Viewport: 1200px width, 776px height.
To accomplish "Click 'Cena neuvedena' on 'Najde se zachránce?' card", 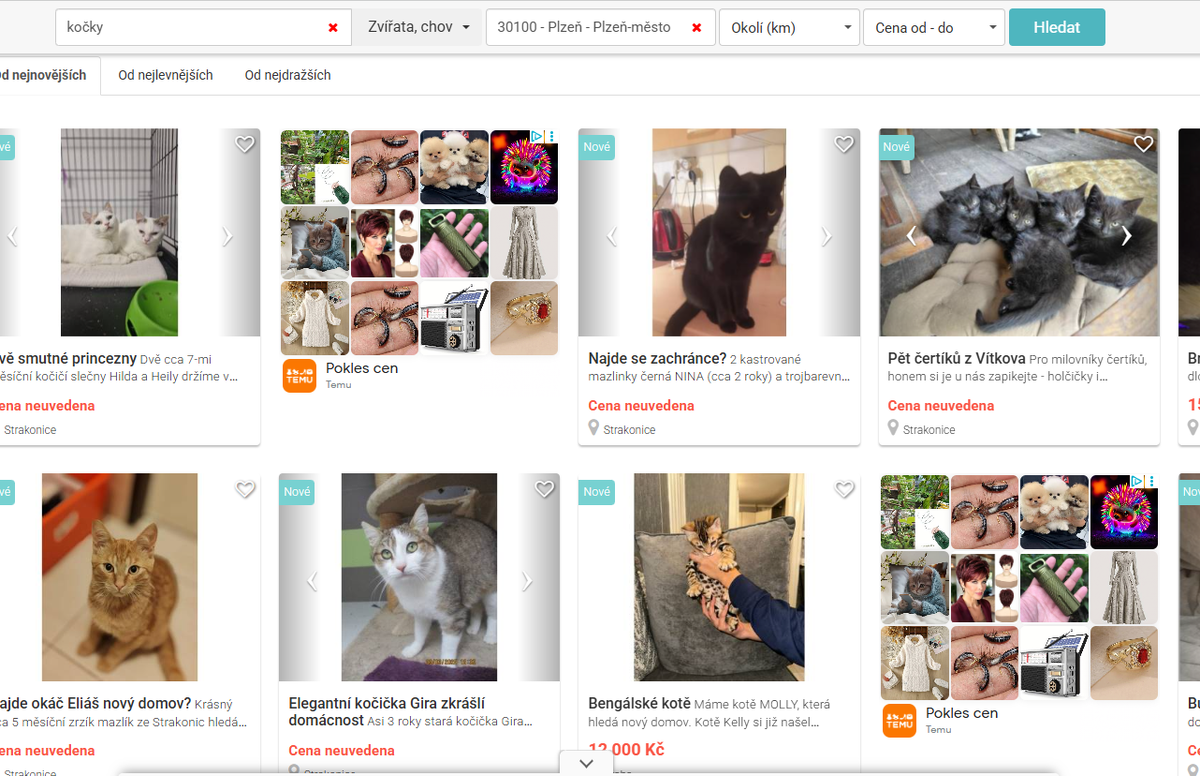I will [x=641, y=406].
